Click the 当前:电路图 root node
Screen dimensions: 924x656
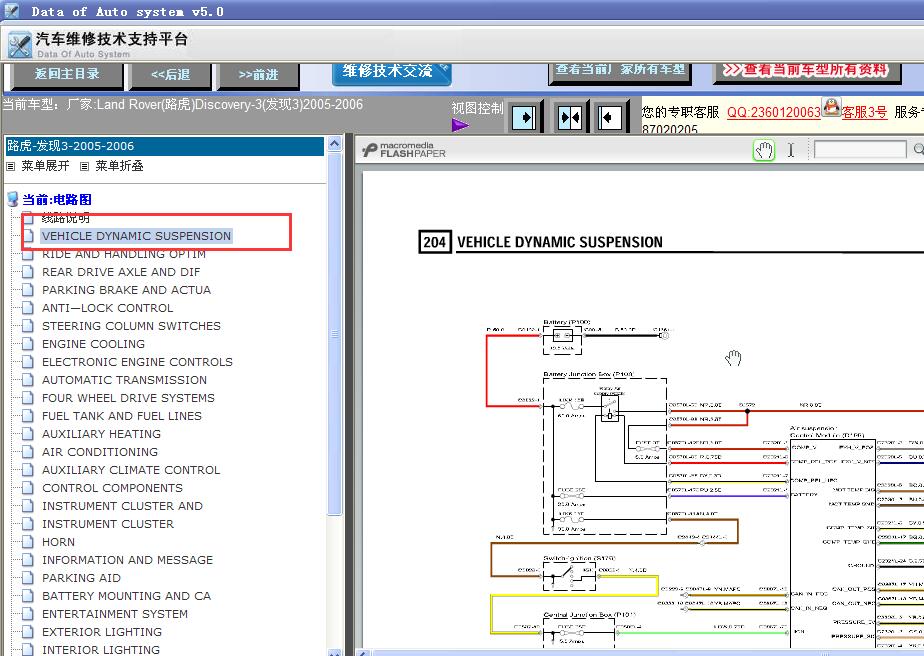57,200
